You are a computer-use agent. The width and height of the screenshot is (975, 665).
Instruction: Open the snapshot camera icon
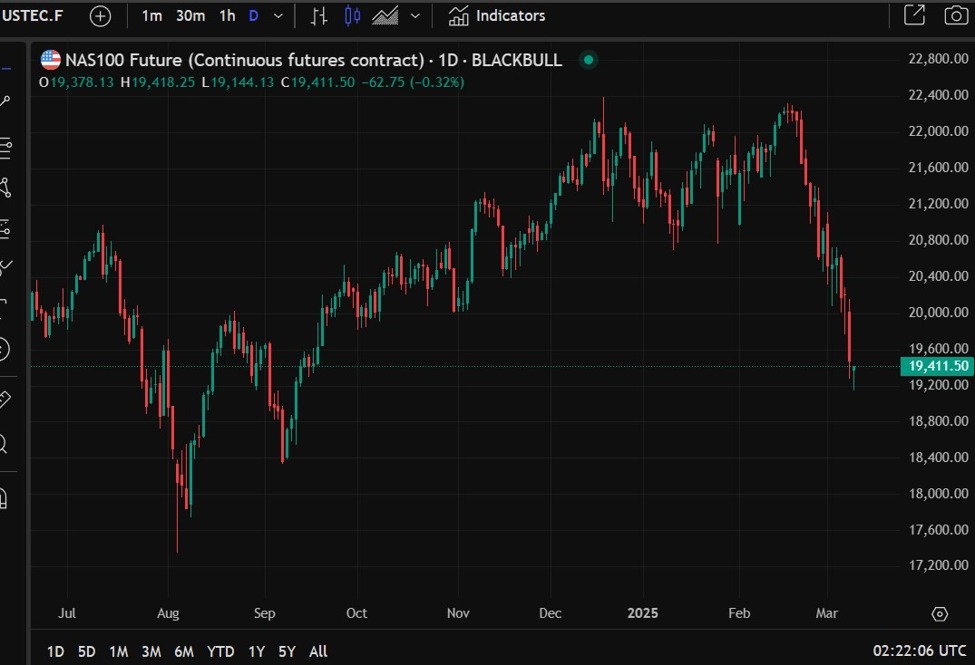pyautogui.click(x=956, y=16)
